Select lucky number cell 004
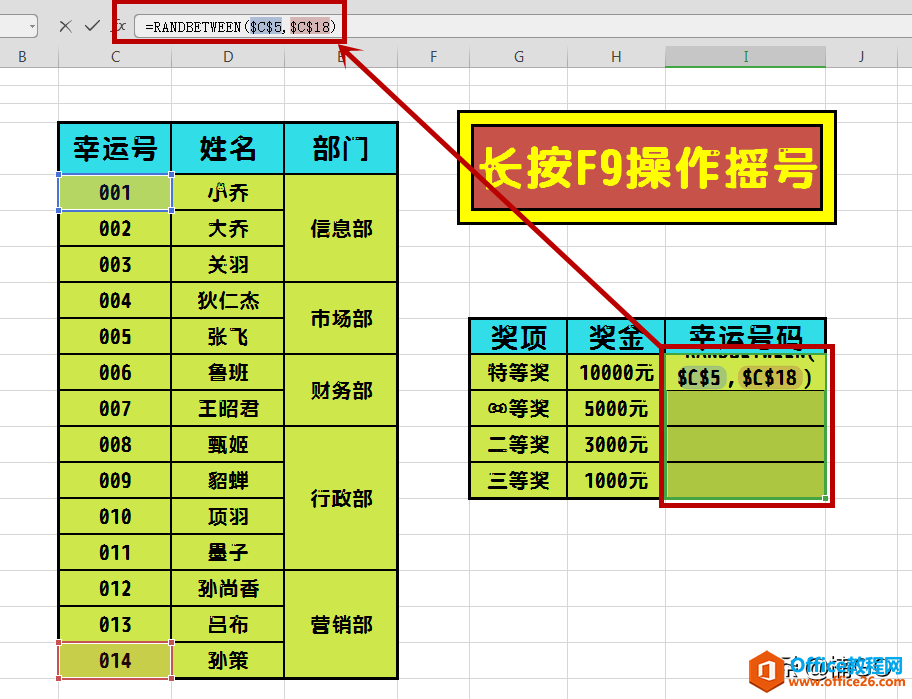This screenshot has width=912, height=699. (115, 301)
